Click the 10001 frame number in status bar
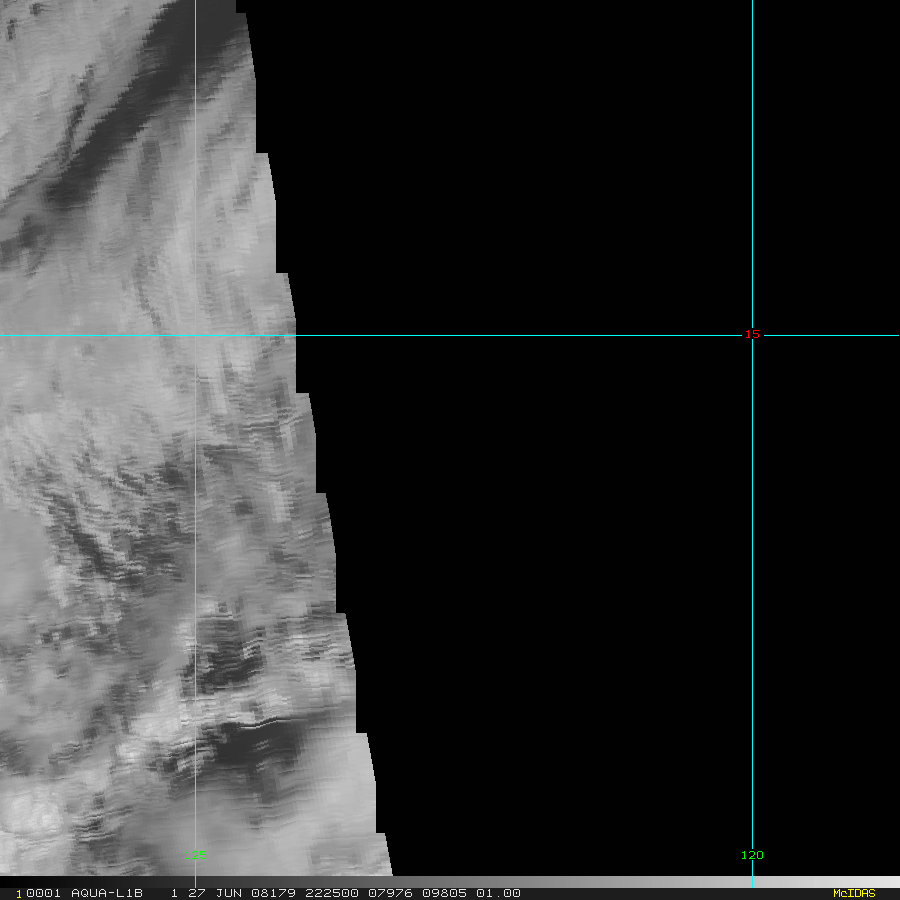Viewport: 900px width, 900px height. (x=38, y=893)
